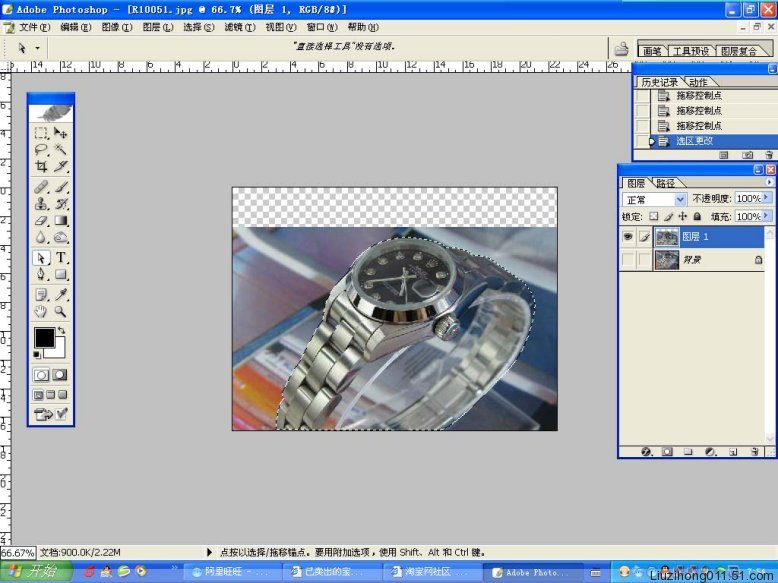Switch to the 动作 tab
The width and height of the screenshot is (778, 583).
698,82
